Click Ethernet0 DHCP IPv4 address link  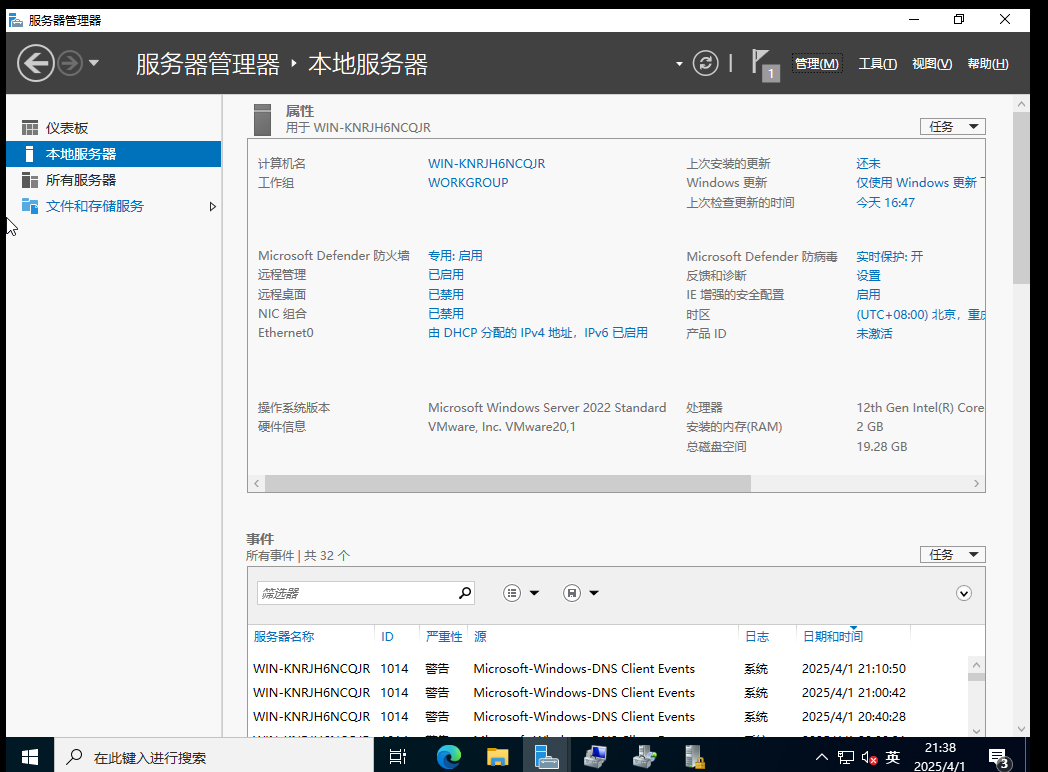pos(538,333)
